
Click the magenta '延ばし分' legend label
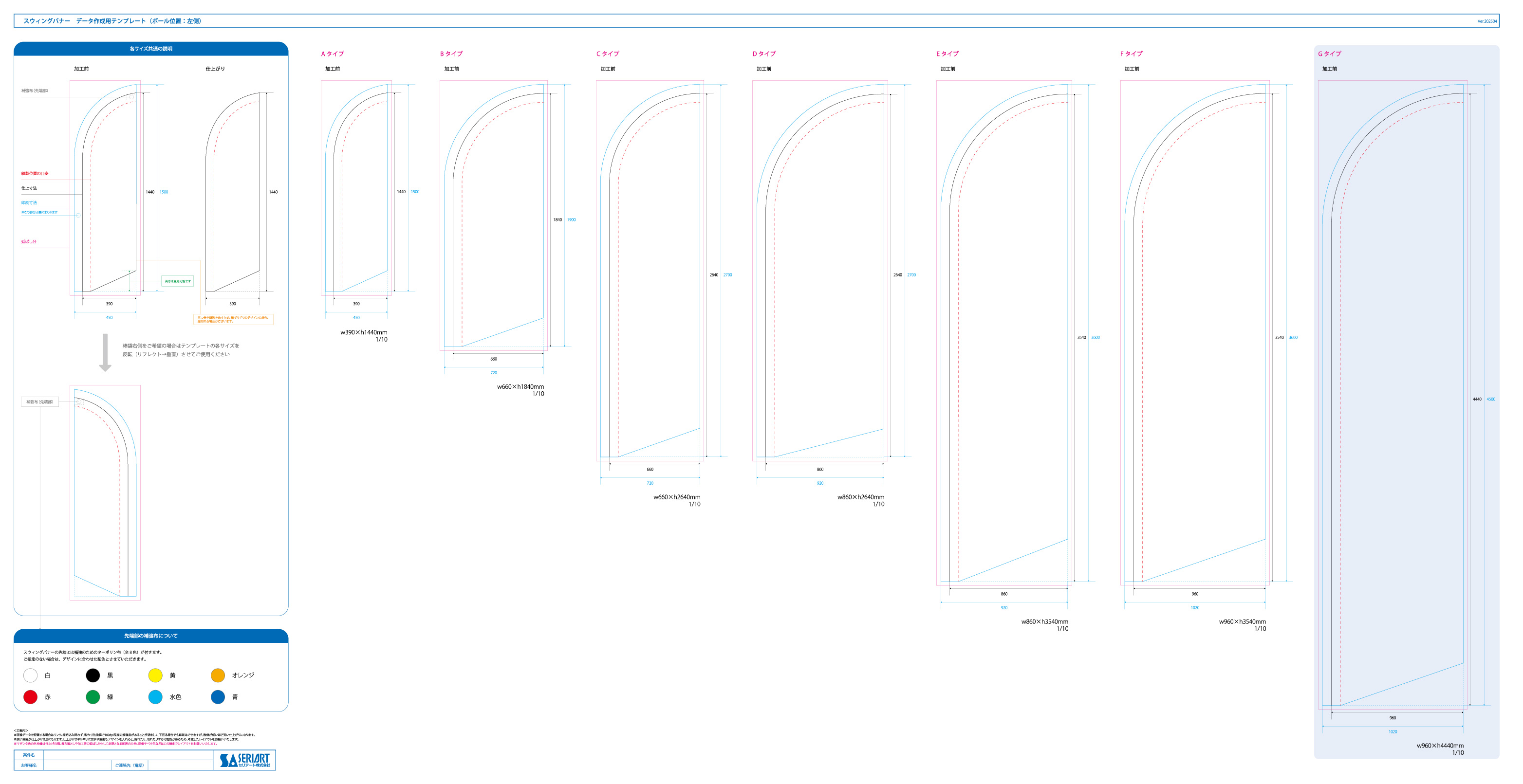click(29, 242)
